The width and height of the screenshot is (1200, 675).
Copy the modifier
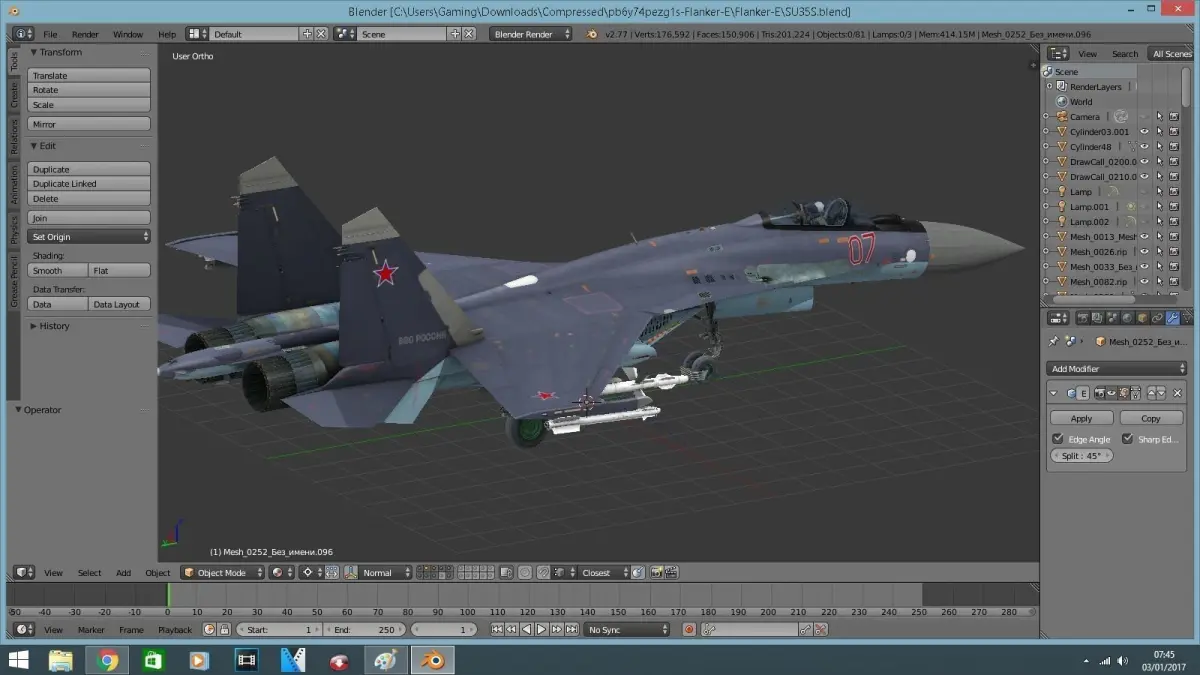[1151, 418]
